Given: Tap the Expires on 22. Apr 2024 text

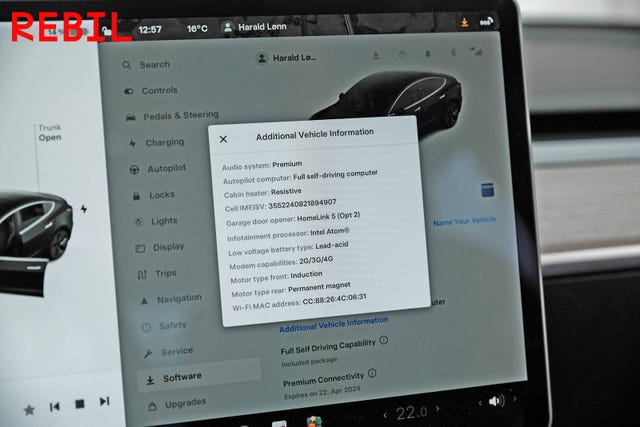Looking at the screenshot, I should (322, 393).
